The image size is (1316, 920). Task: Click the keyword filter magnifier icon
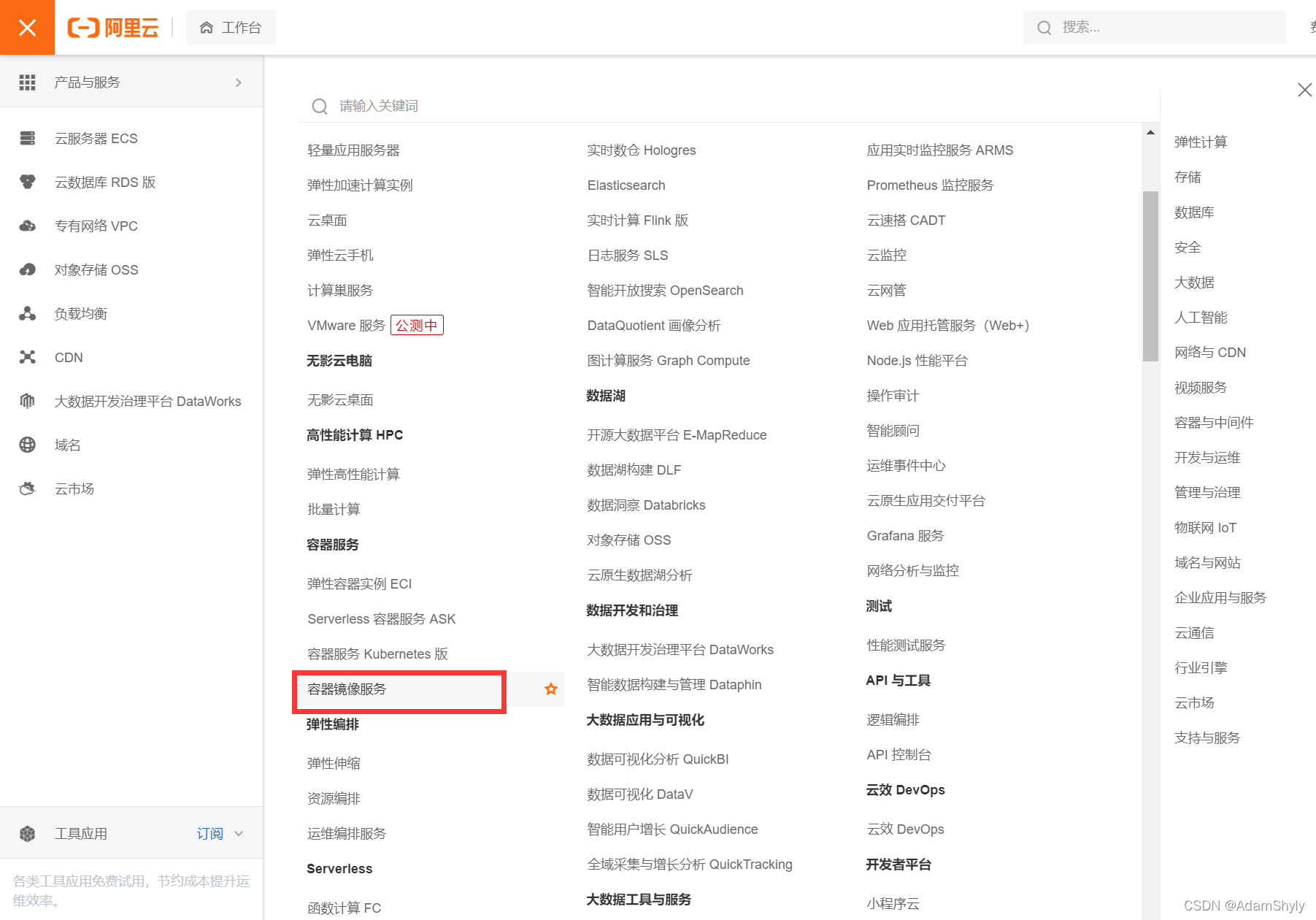coord(319,107)
